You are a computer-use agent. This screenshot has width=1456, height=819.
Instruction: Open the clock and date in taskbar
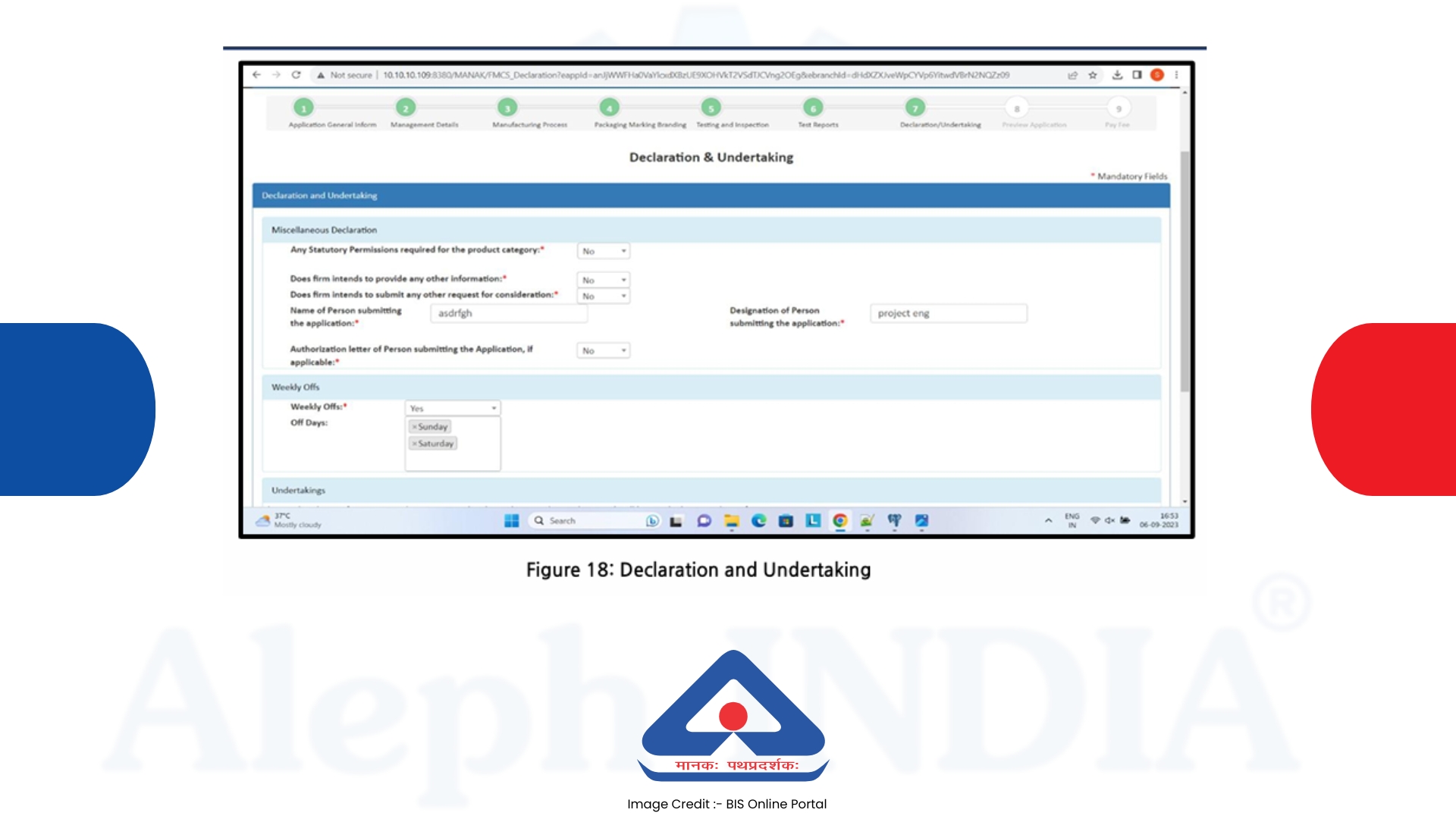(x=1159, y=520)
